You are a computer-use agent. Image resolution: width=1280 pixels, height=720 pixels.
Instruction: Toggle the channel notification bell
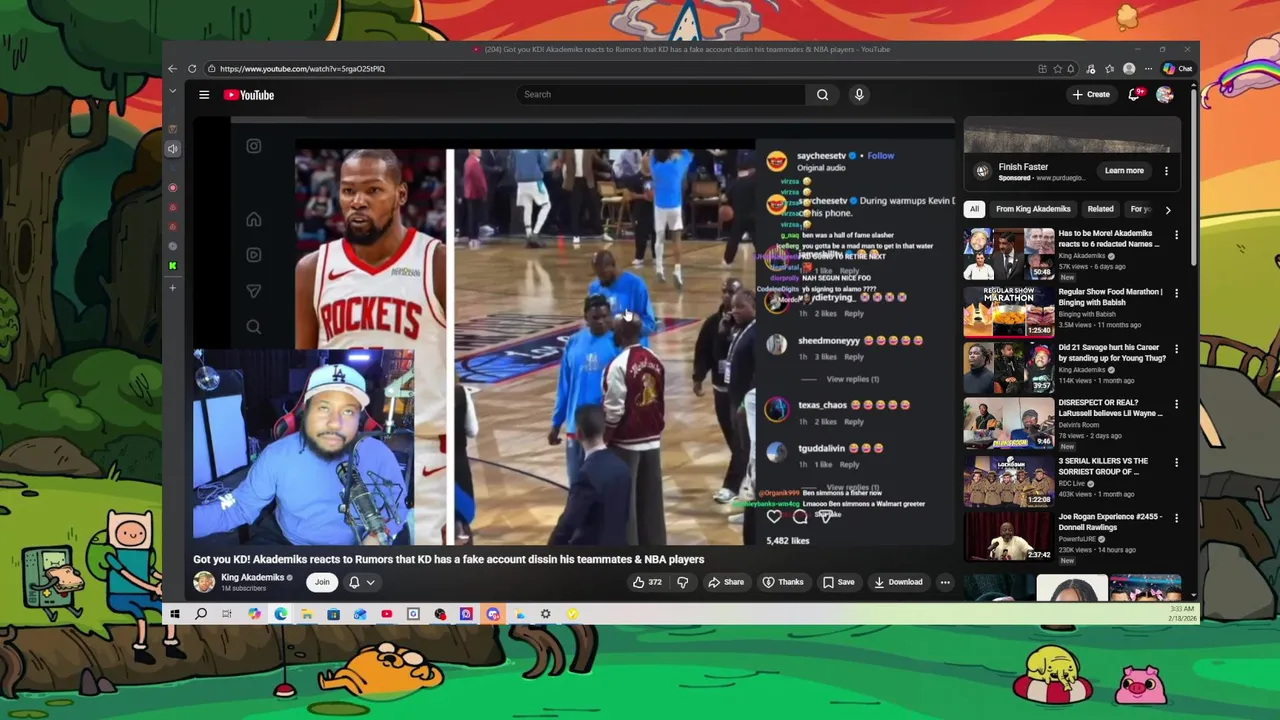point(354,582)
